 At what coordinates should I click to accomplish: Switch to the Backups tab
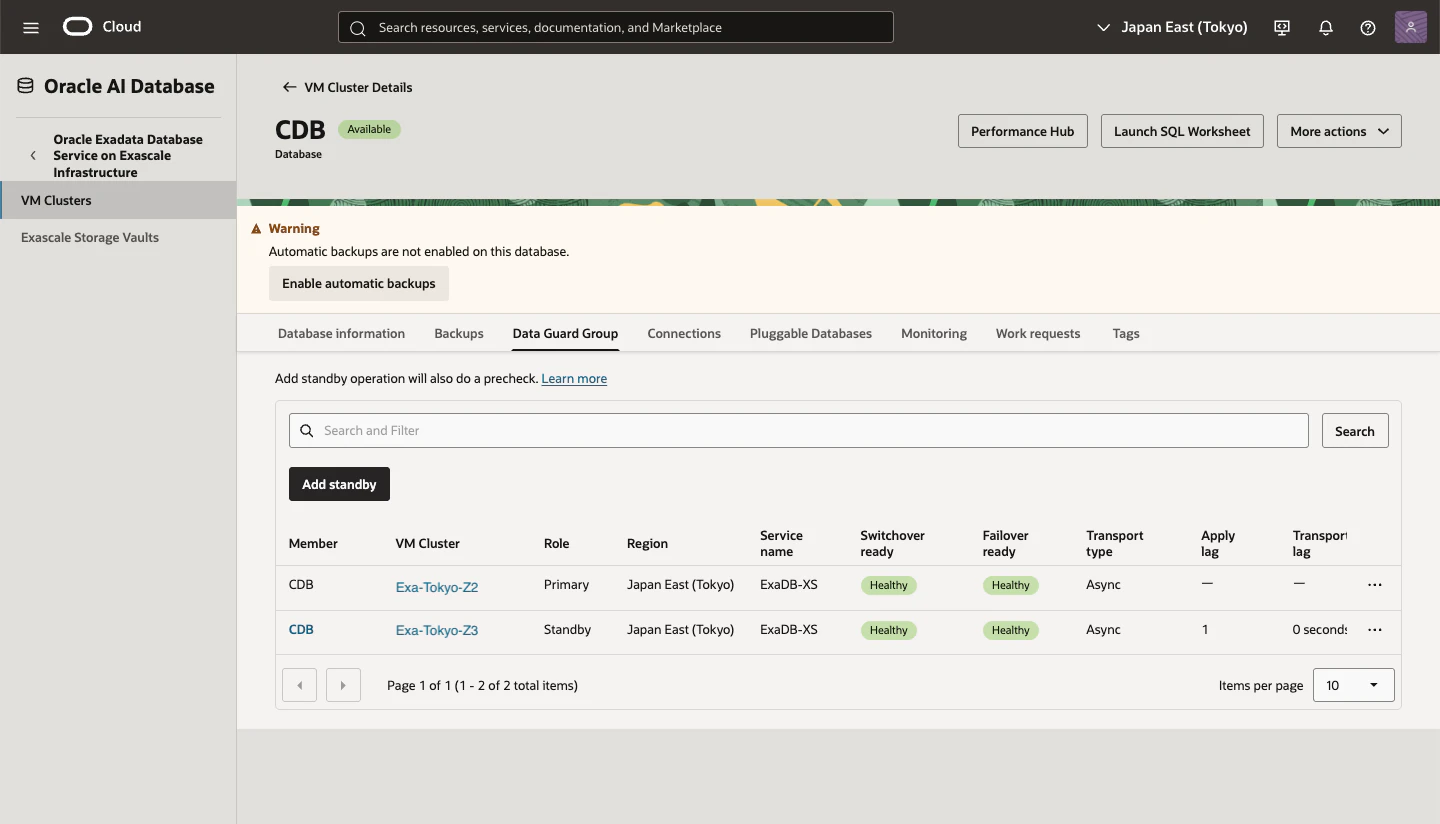pos(459,333)
